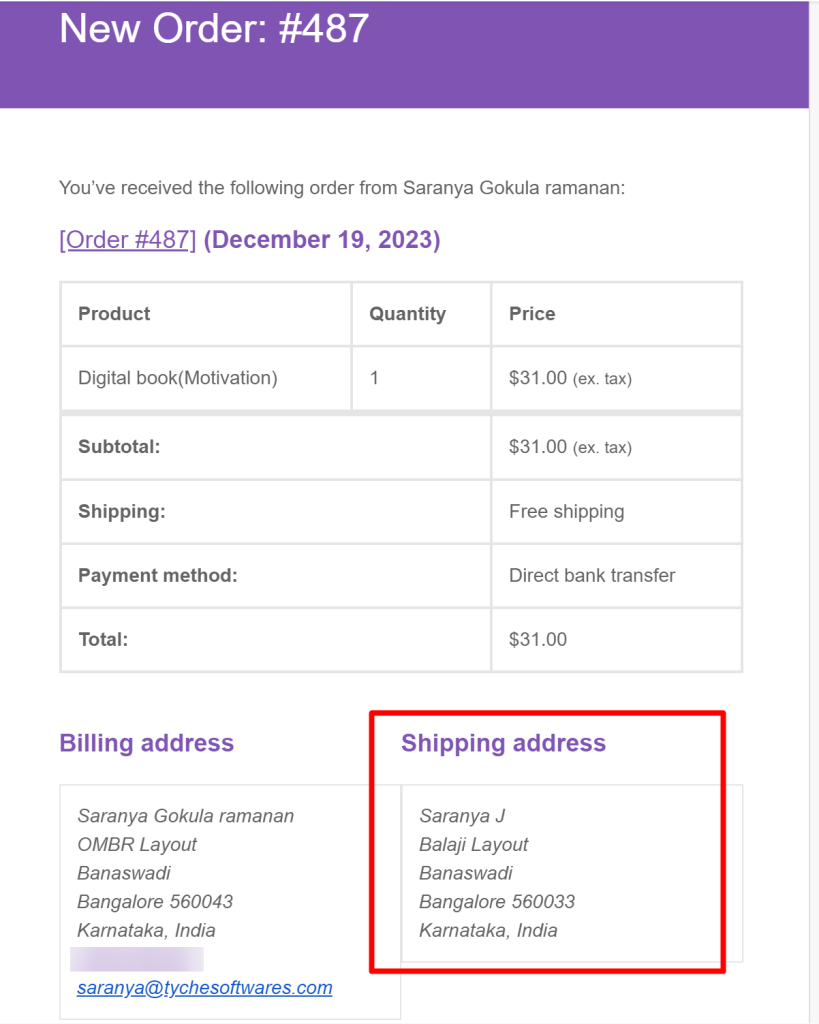The height and width of the screenshot is (1024, 819).
Task: Click the Saranya J shipping name
Action: point(462,816)
